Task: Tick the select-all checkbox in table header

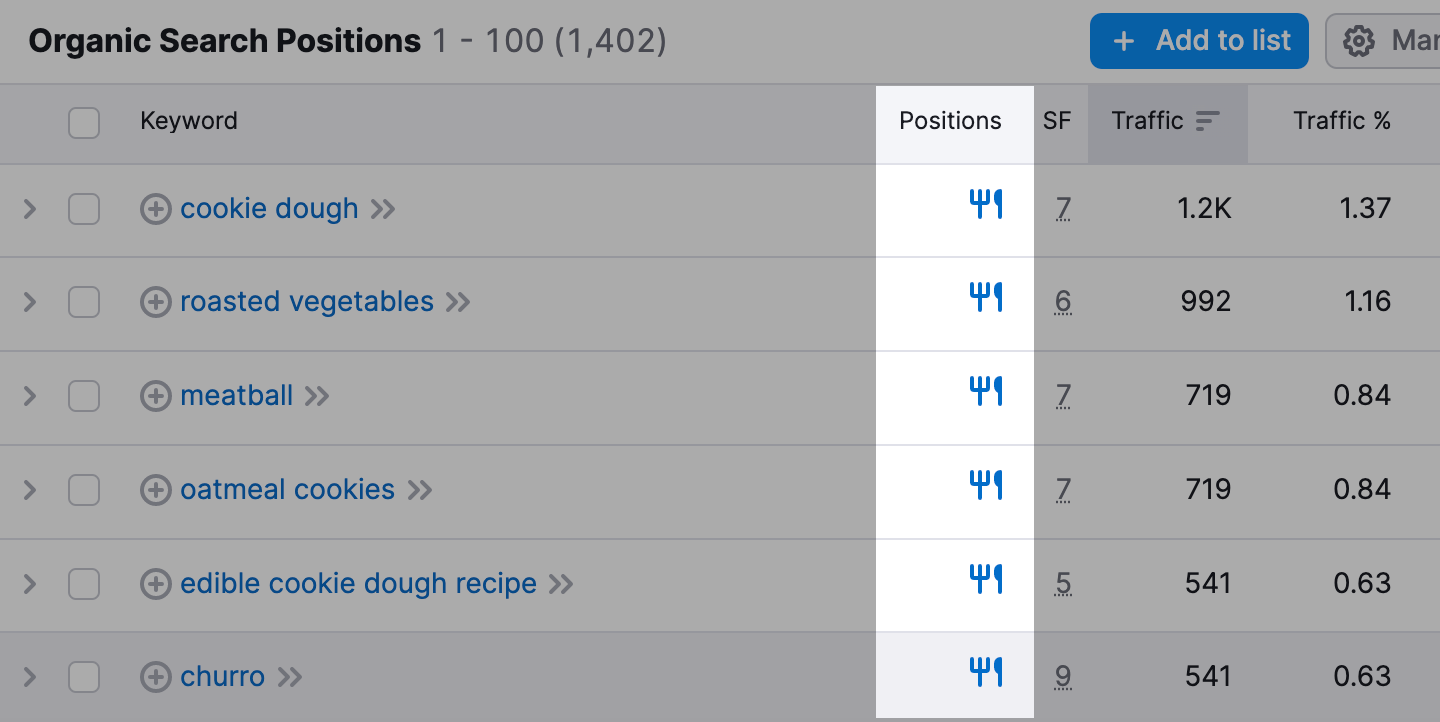Action: (x=84, y=123)
